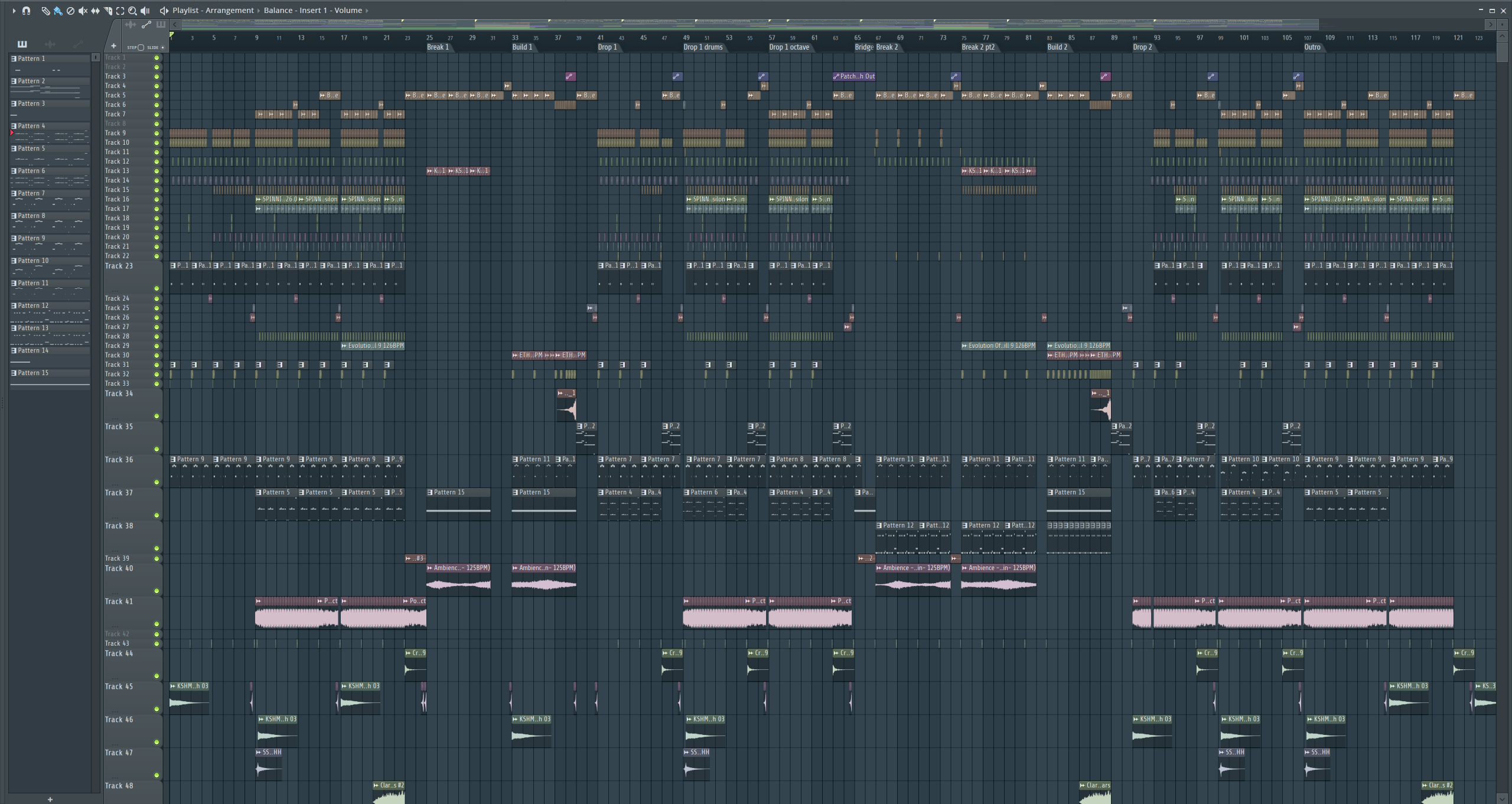Click the audio waveform icon in playlist header

(131, 25)
